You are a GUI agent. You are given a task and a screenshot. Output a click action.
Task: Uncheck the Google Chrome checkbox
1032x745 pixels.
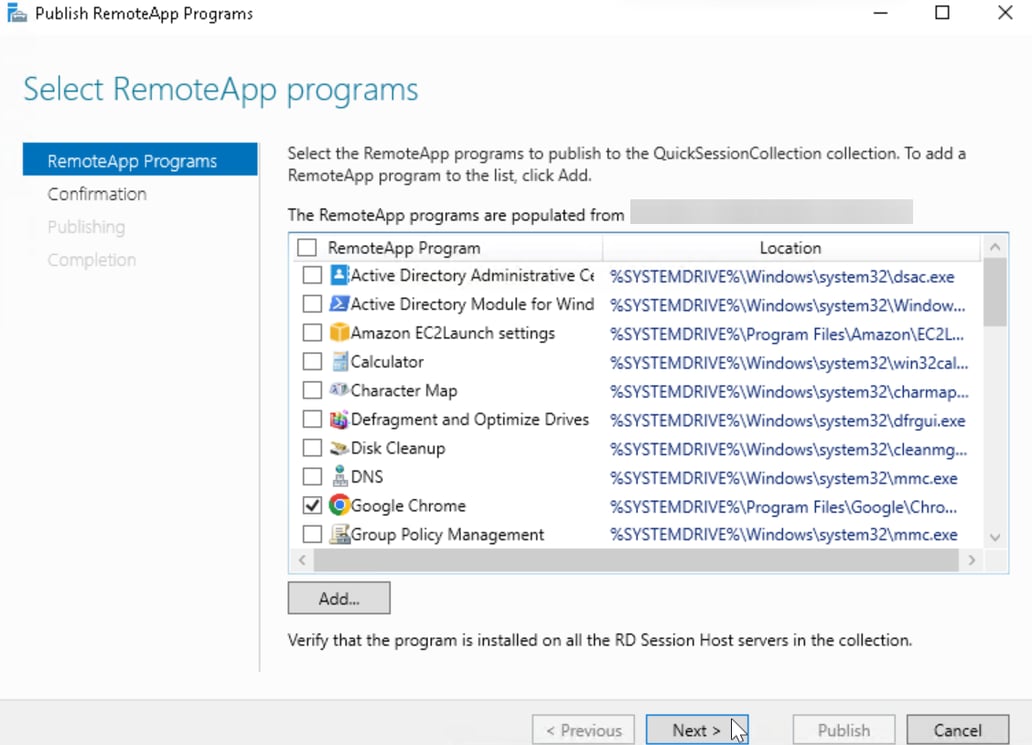311,505
